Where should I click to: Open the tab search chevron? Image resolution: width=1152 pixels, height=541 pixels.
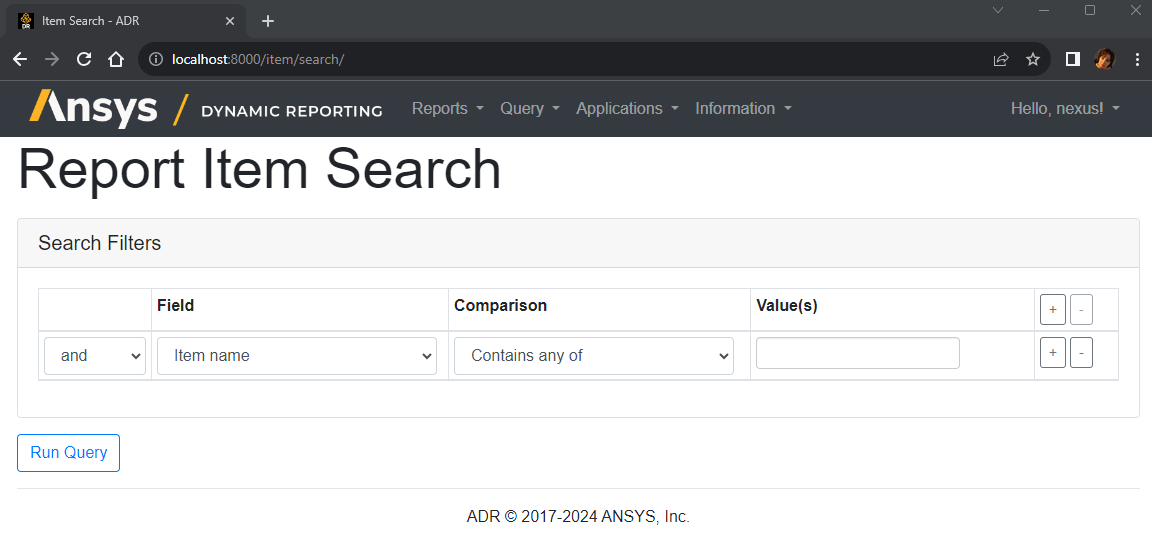[x=998, y=10]
